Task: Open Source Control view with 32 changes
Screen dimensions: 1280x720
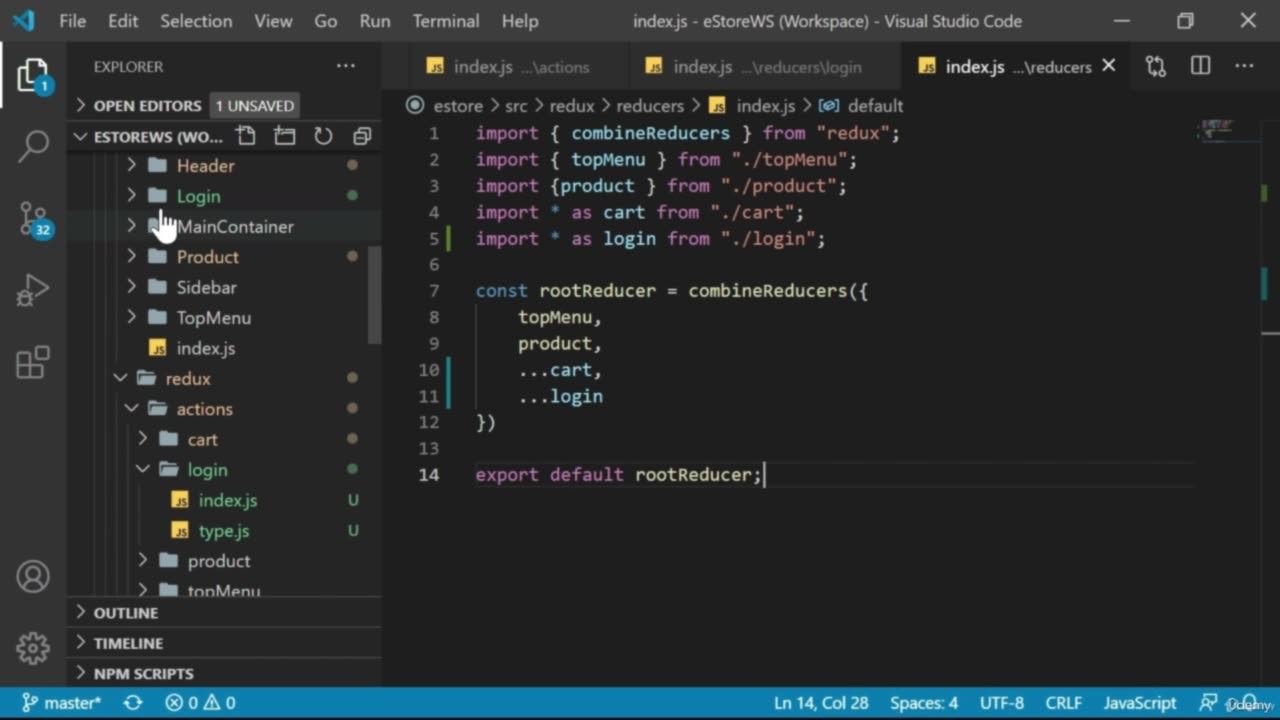Action: (33, 218)
